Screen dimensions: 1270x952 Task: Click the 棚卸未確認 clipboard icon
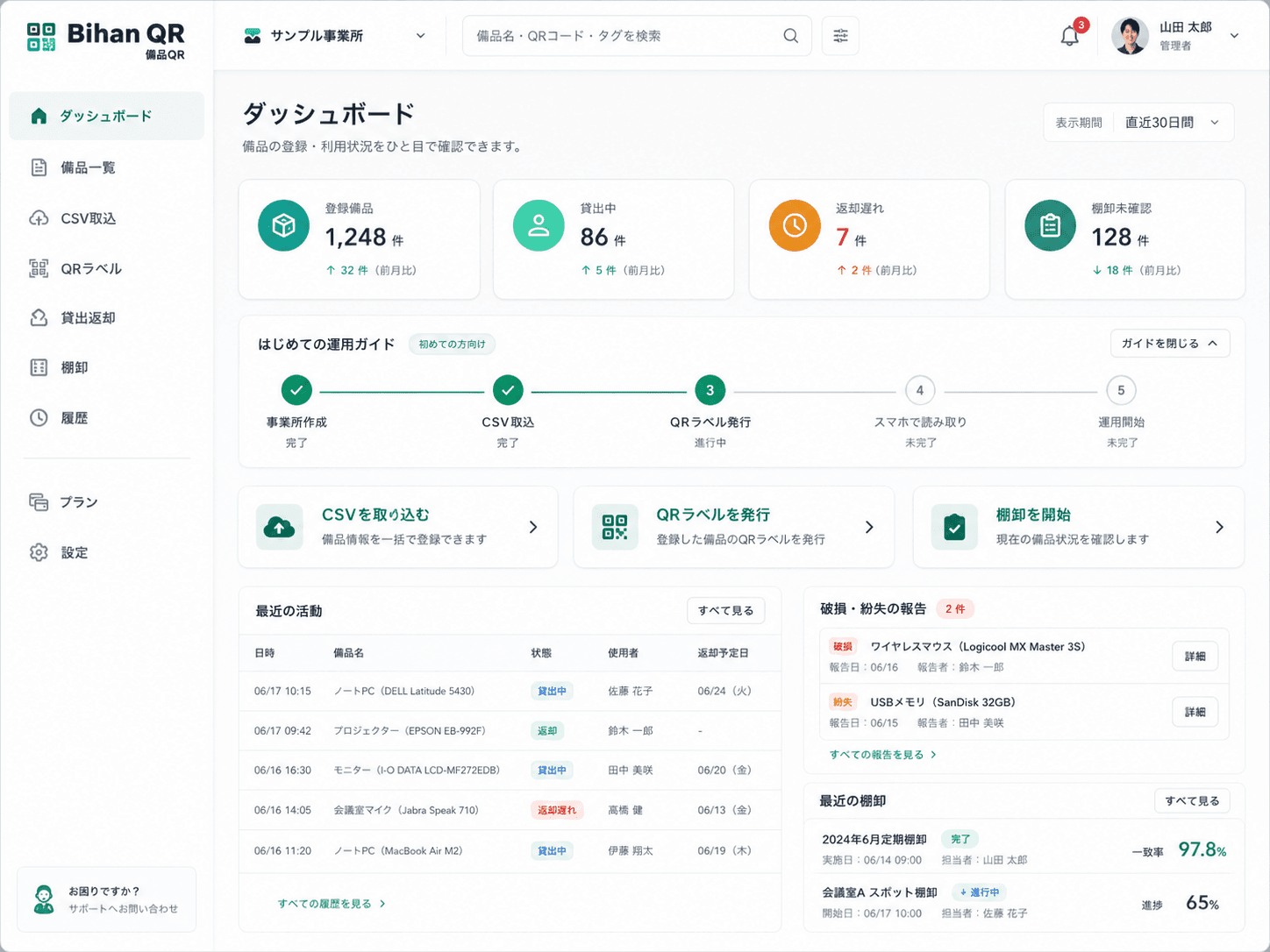1050,225
